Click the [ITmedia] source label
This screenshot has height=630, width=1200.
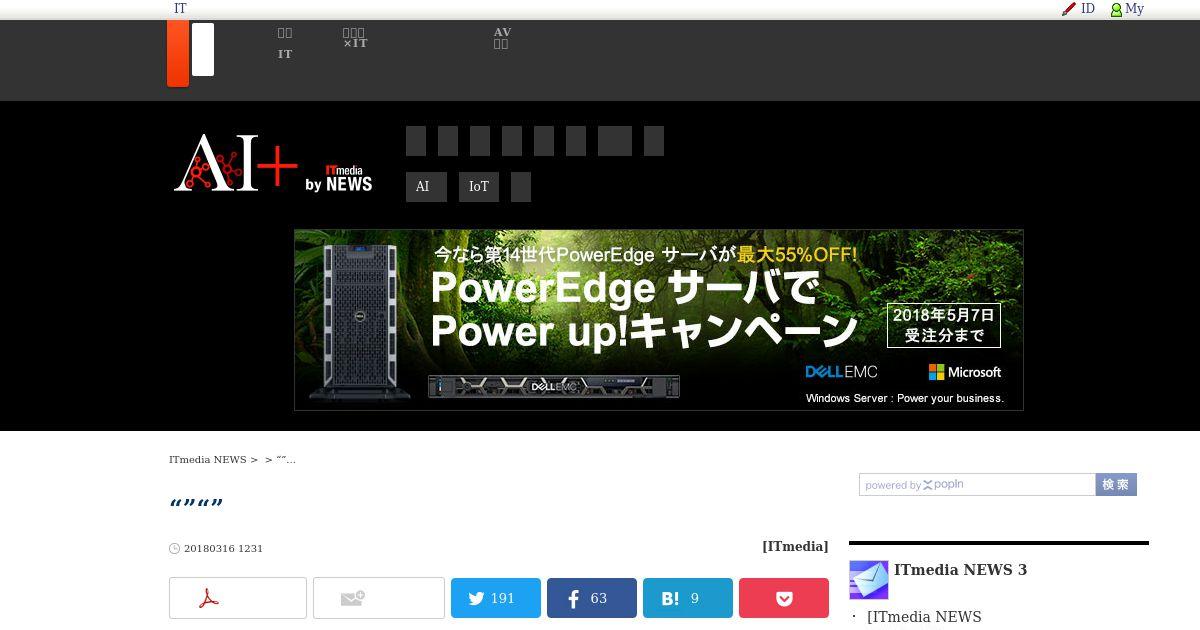click(795, 546)
